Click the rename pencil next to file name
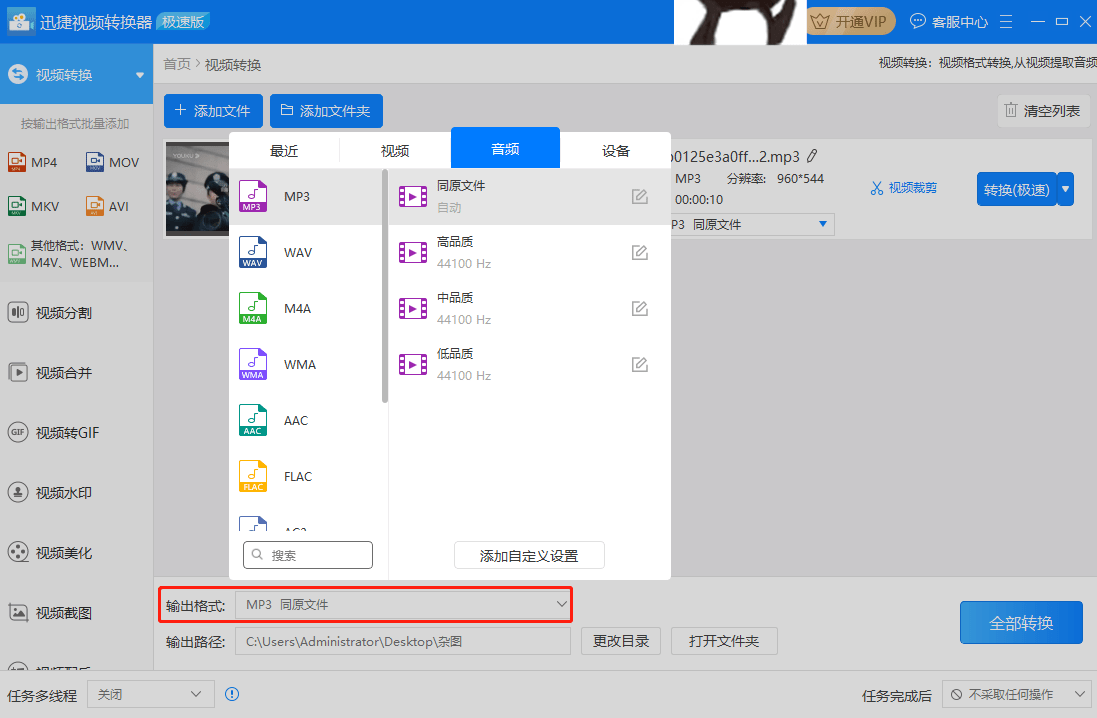1097x718 pixels. pos(812,156)
